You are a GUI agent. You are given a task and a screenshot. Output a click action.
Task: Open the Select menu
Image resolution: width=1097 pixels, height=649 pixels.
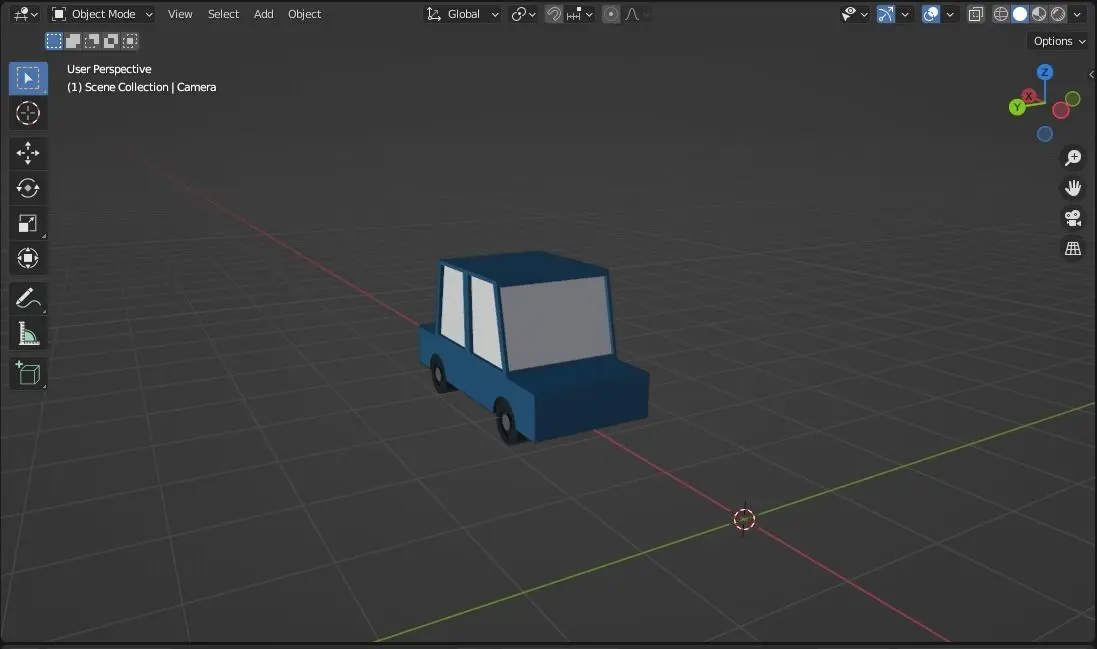(223, 14)
